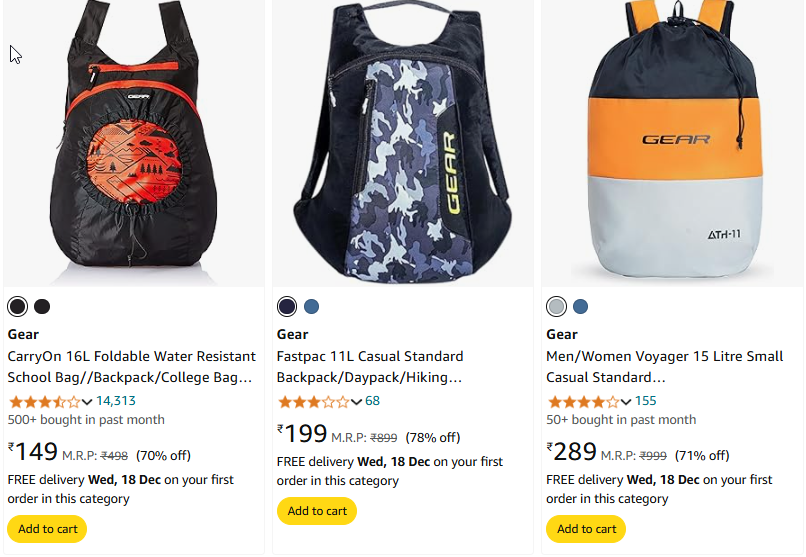Add the ₹199 Fastpac backpack to cart

(317, 511)
